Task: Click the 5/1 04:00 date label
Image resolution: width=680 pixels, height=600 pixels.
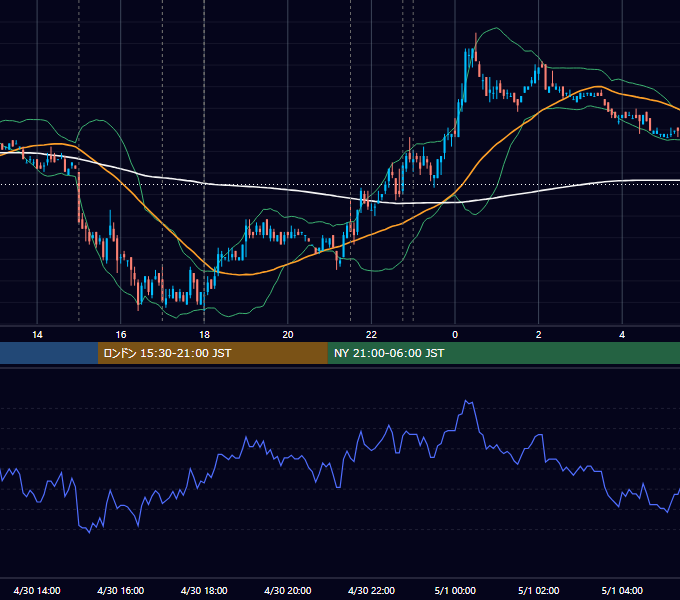Action: click(622, 590)
